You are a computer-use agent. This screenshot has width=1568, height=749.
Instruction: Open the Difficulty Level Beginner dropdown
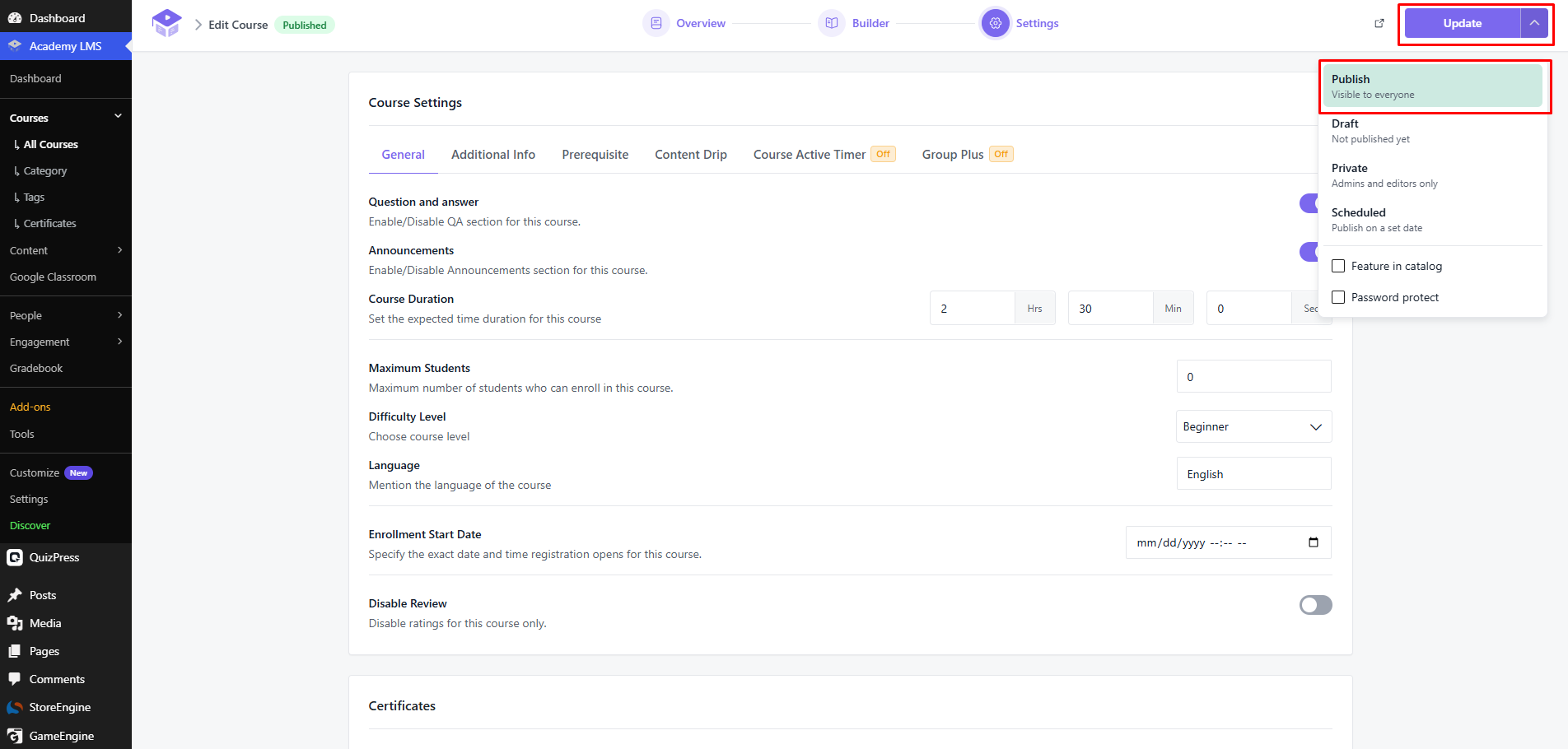[x=1253, y=426]
